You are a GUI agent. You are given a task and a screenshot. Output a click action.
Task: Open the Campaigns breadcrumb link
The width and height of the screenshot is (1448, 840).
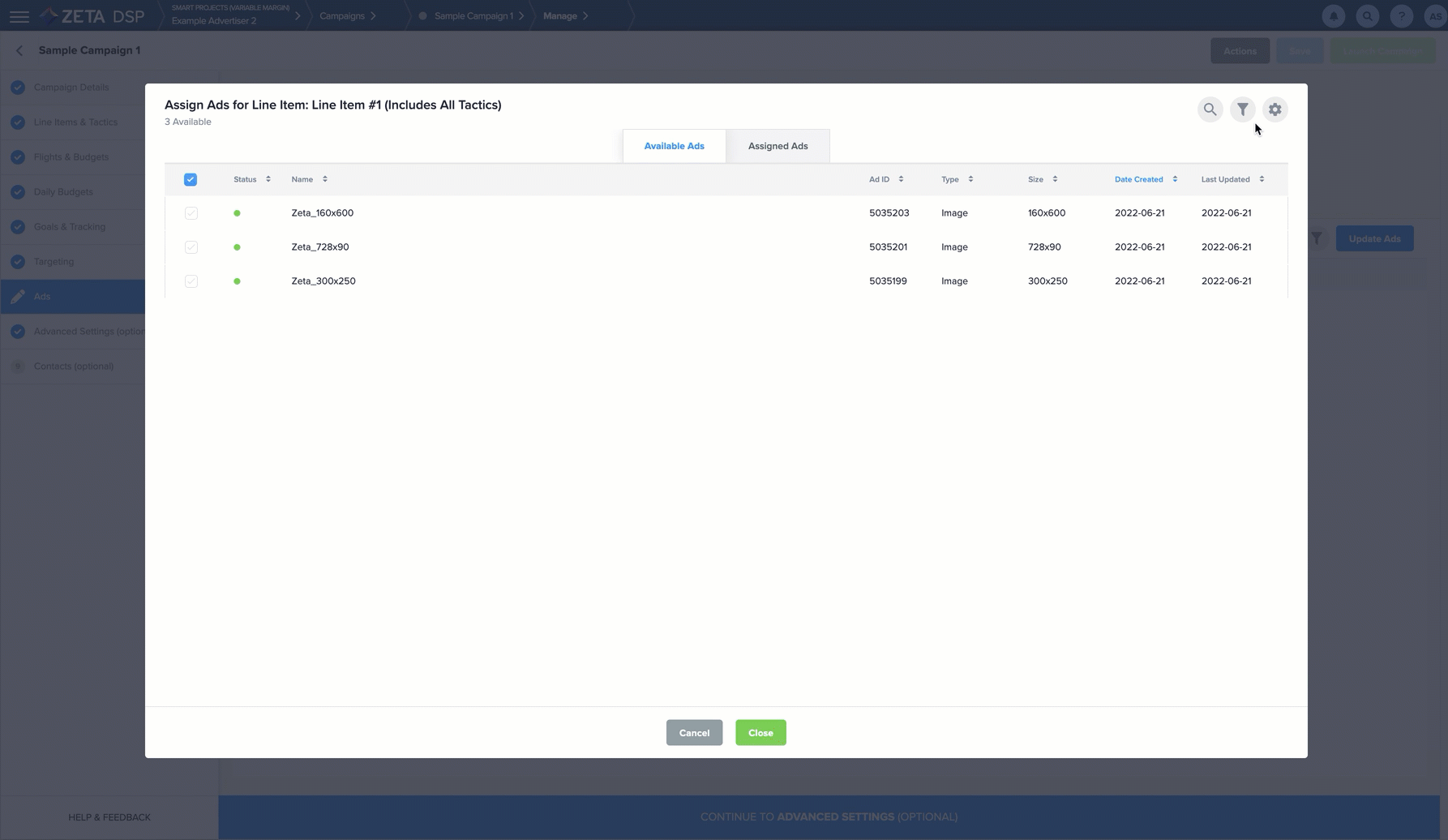pyautogui.click(x=342, y=16)
